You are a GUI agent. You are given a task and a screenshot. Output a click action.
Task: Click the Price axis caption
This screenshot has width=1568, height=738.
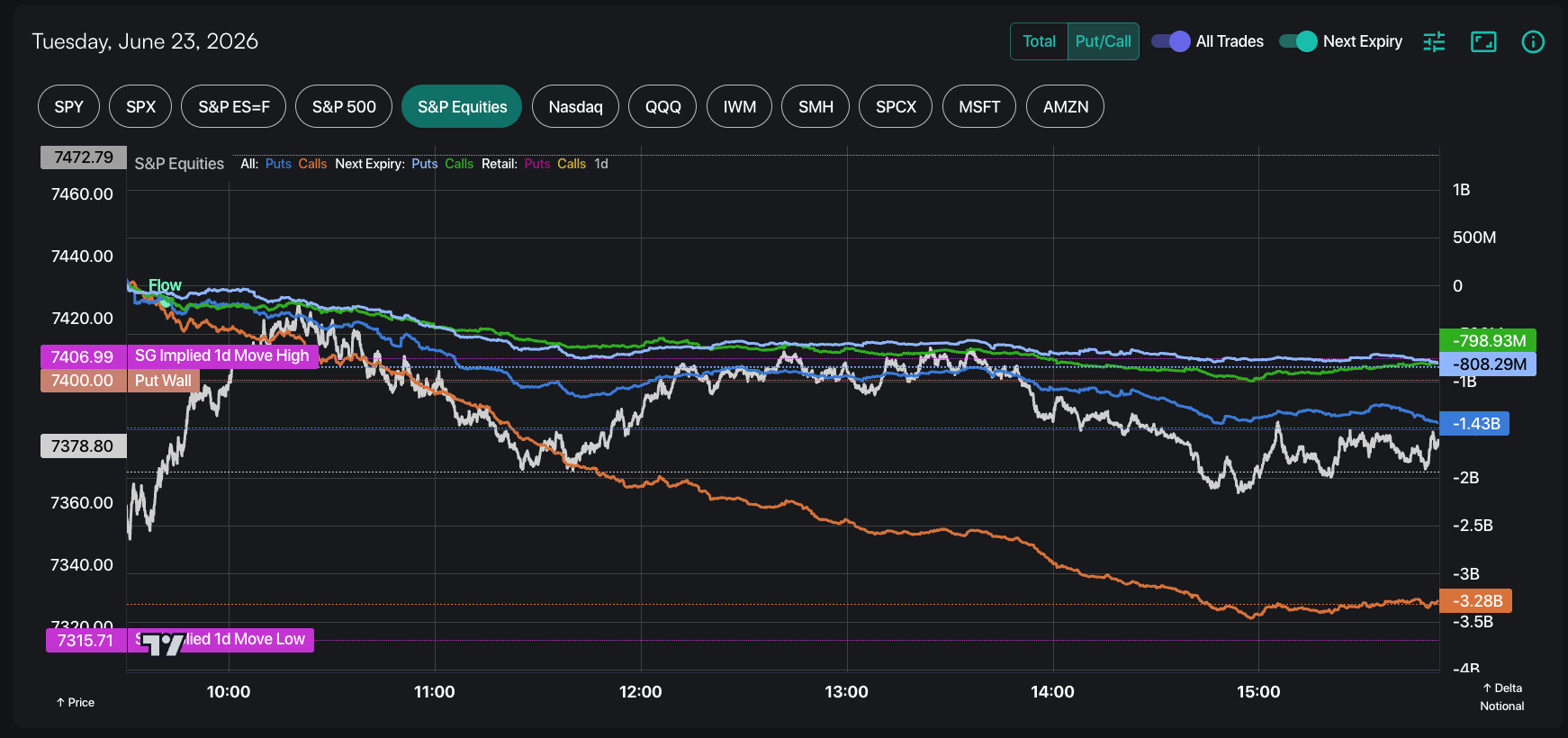coord(76,702)
